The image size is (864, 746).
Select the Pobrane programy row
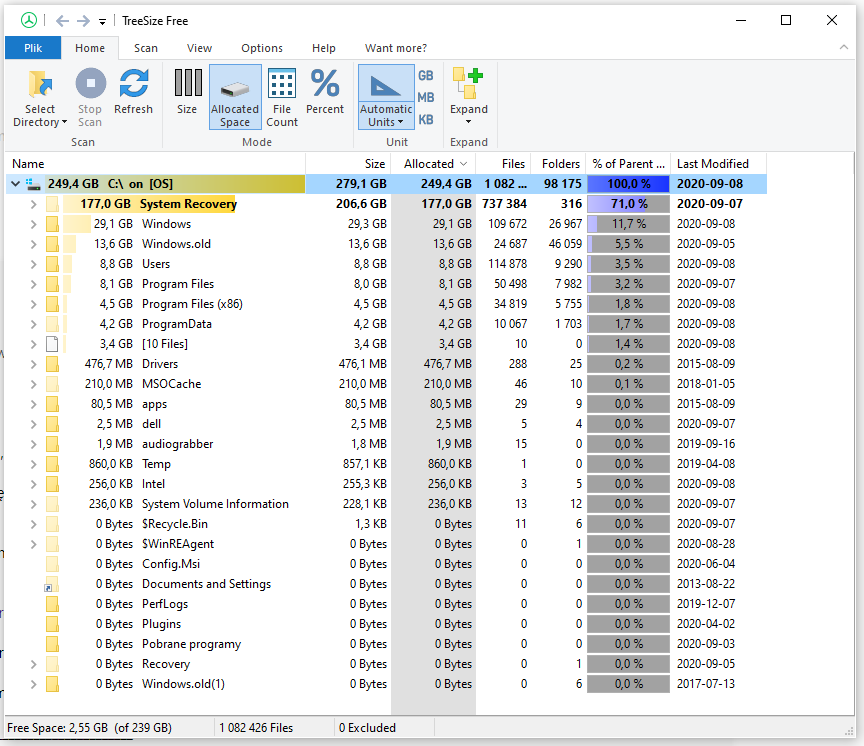[386, 644]
